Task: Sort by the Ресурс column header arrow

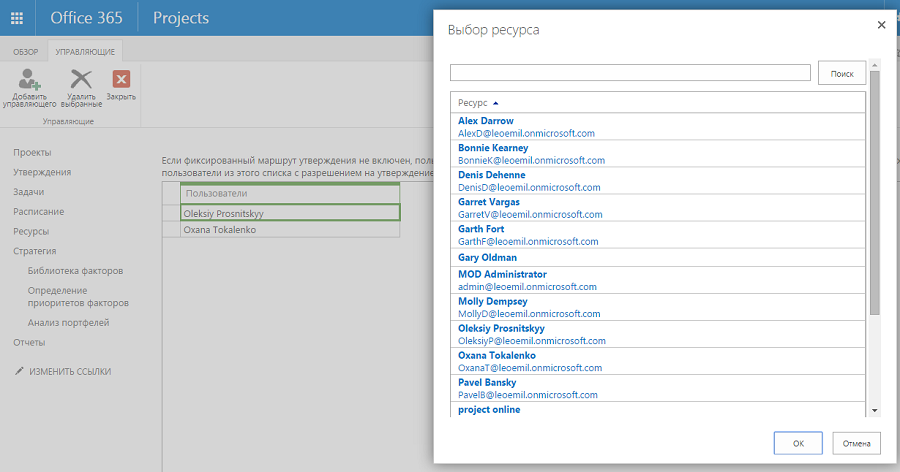Action: click(495, 103)
